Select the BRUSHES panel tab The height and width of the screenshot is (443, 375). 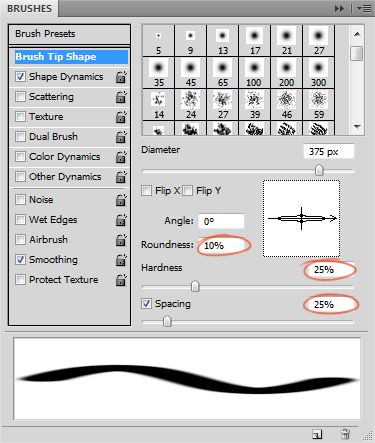(x=29, y=8)
